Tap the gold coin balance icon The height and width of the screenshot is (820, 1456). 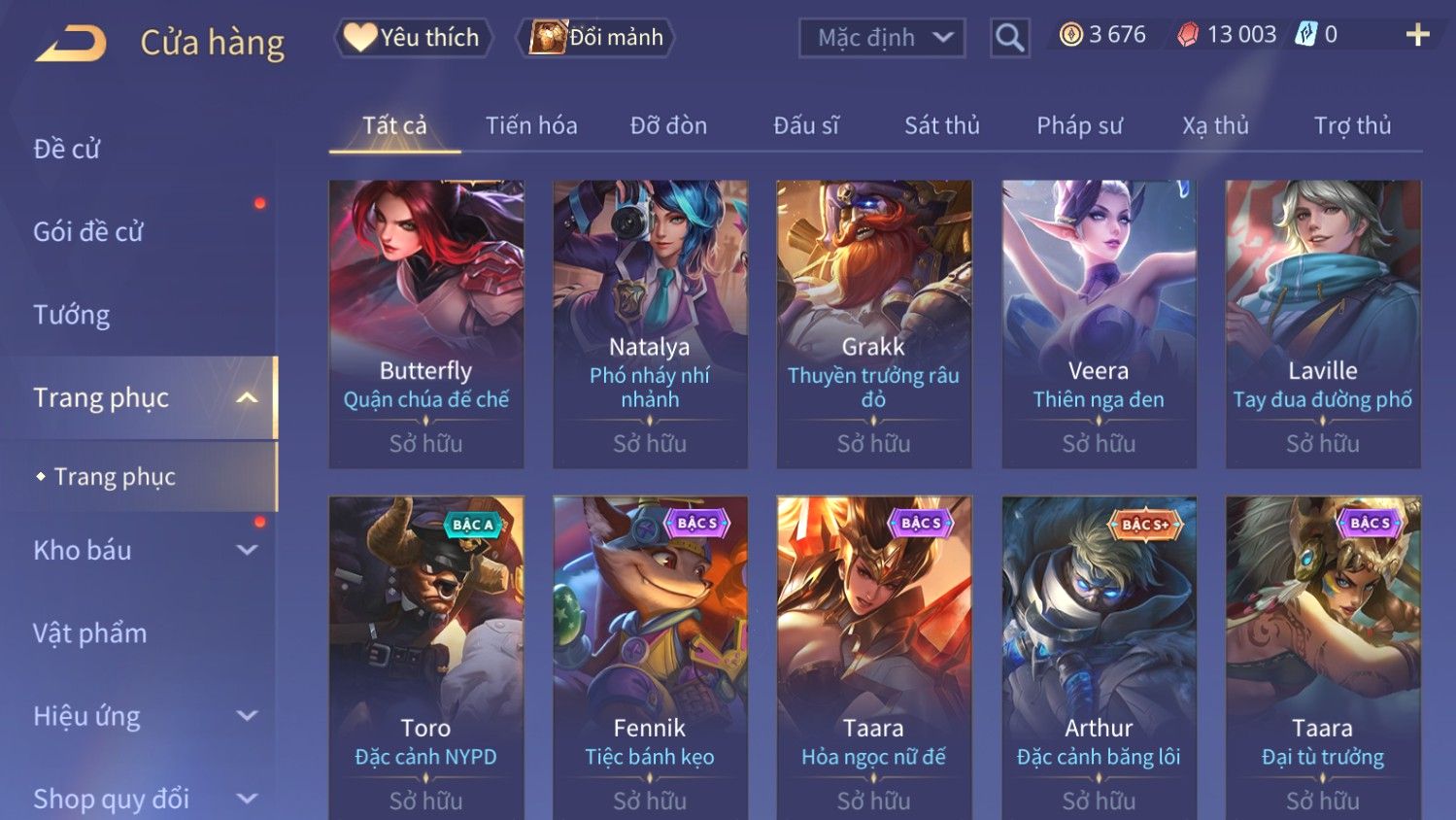[x=1070, y=35]
